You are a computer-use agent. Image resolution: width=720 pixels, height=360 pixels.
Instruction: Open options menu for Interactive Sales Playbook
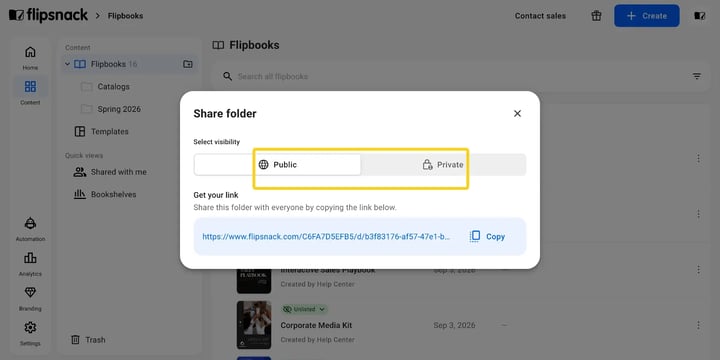pyautogui.click(x=698, y=270)
